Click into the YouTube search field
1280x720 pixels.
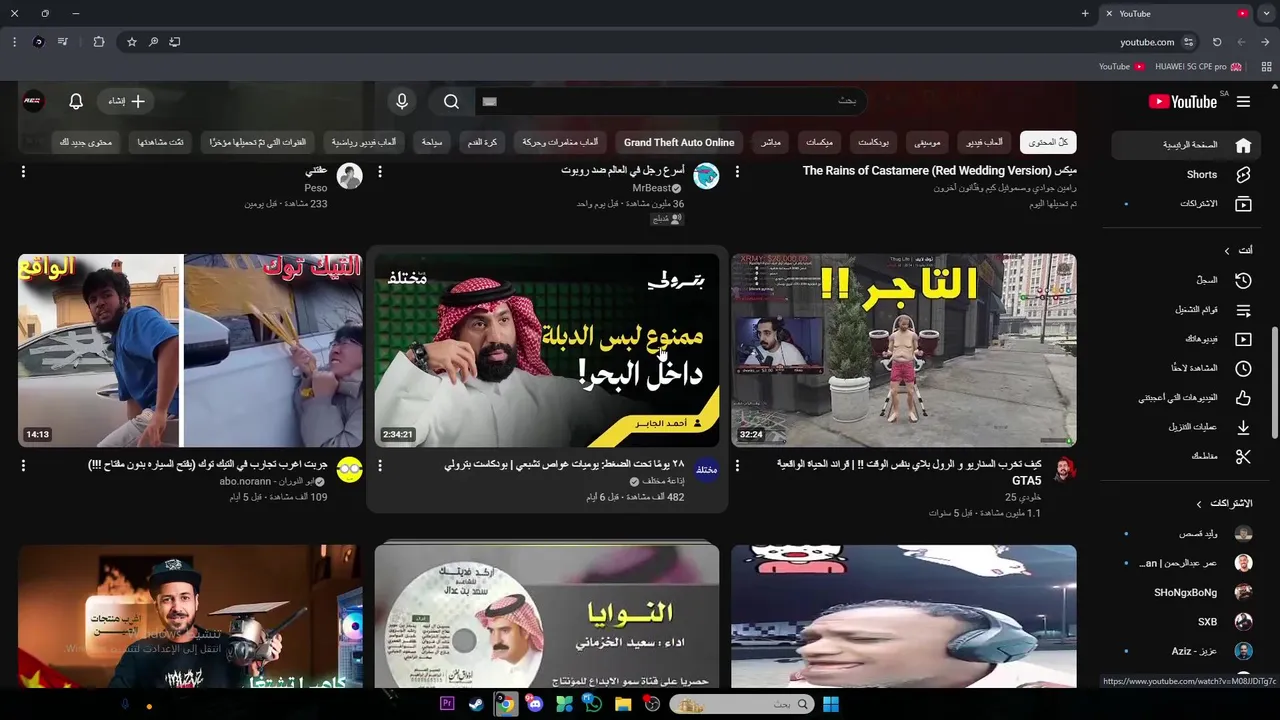670,101
